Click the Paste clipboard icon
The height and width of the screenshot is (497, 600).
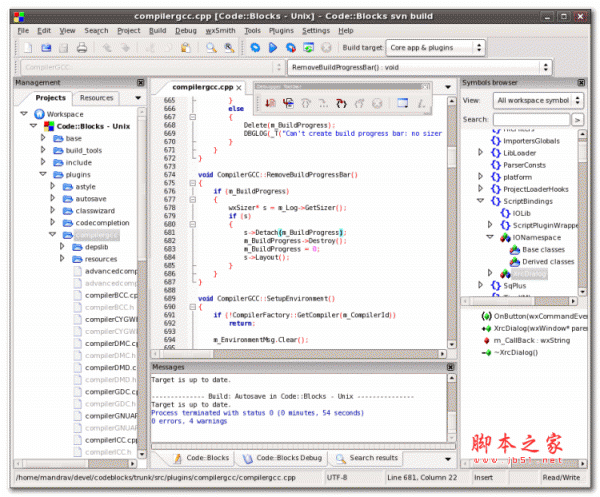coord(186,48)
